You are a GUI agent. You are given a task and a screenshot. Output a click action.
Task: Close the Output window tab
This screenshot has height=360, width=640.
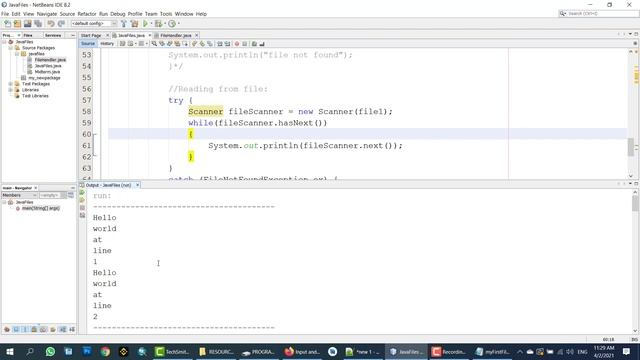138,185
